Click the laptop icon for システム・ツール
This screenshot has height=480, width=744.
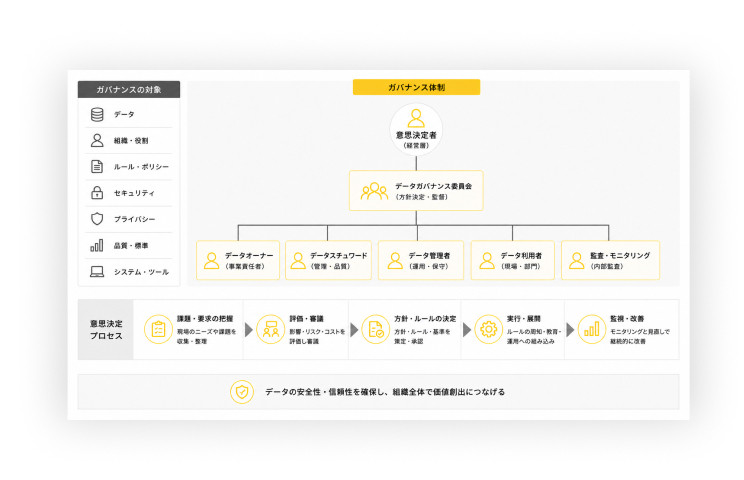pyautogui.click(x=97, y=271)
